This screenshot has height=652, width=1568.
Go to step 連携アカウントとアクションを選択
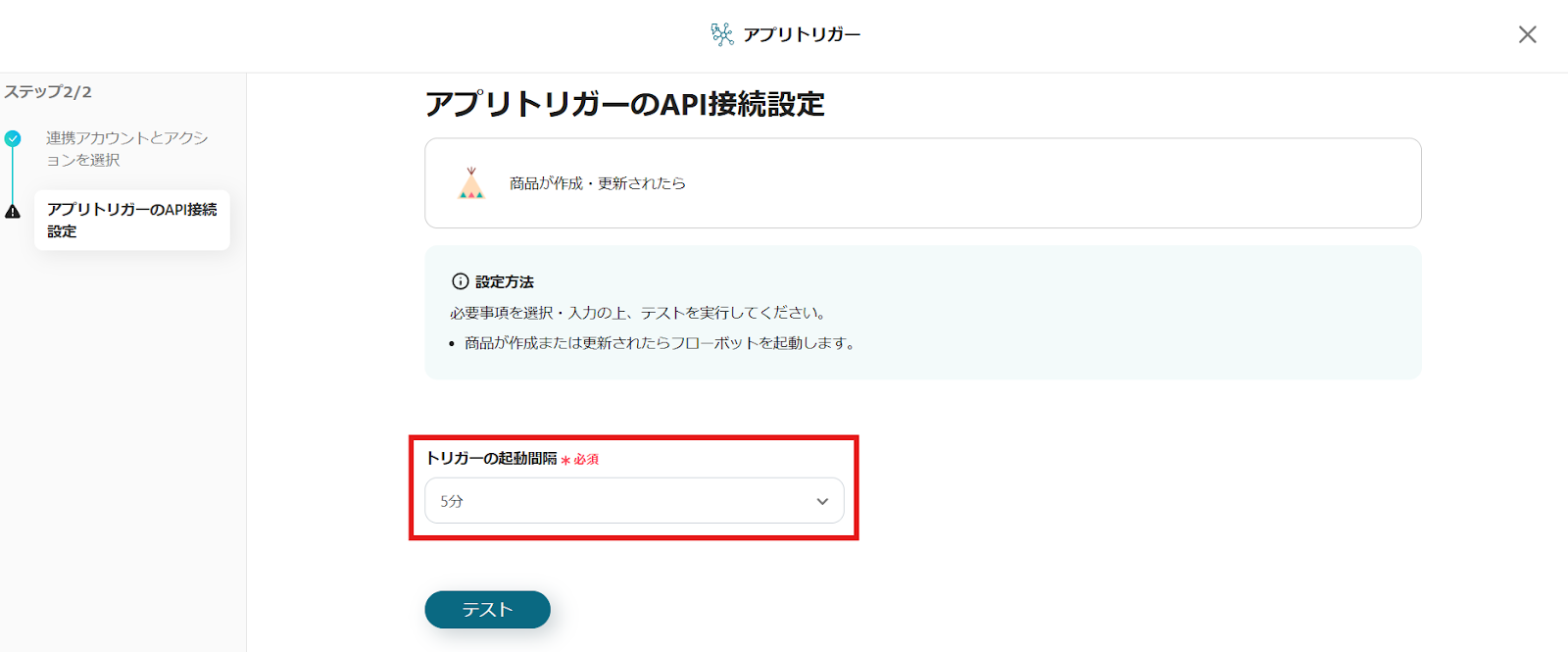pos(127,149)
